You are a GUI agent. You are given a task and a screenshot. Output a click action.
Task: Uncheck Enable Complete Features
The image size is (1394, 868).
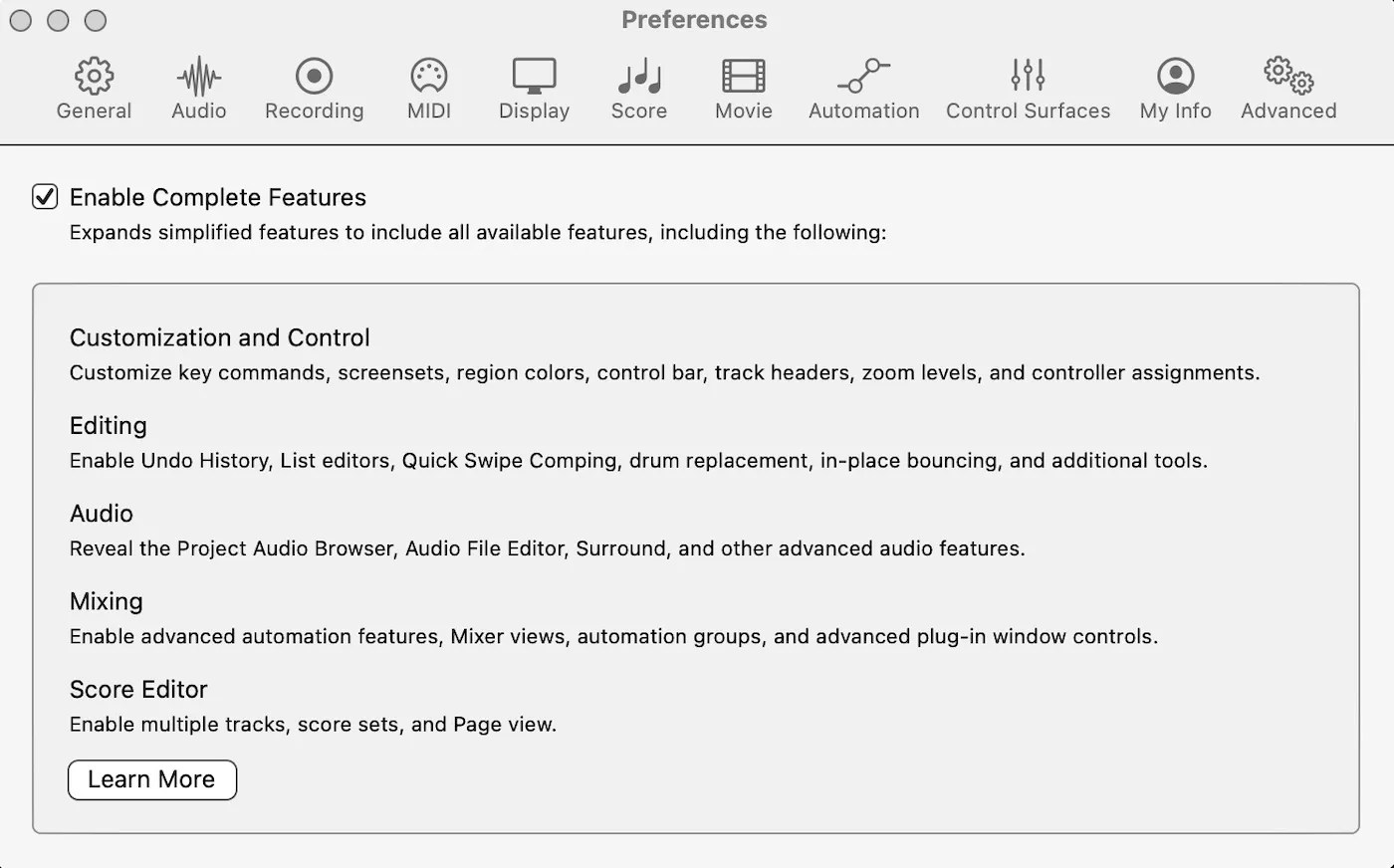point(44,197)
